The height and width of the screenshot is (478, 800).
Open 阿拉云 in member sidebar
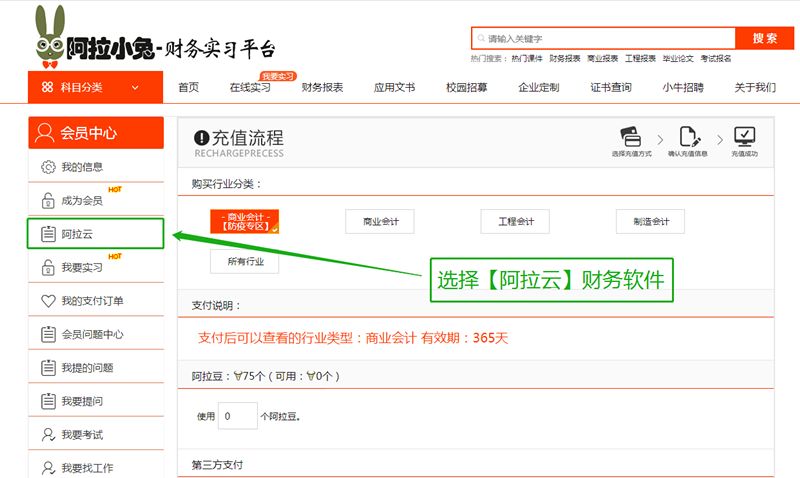pyautogui.click(x=96, y=234)
